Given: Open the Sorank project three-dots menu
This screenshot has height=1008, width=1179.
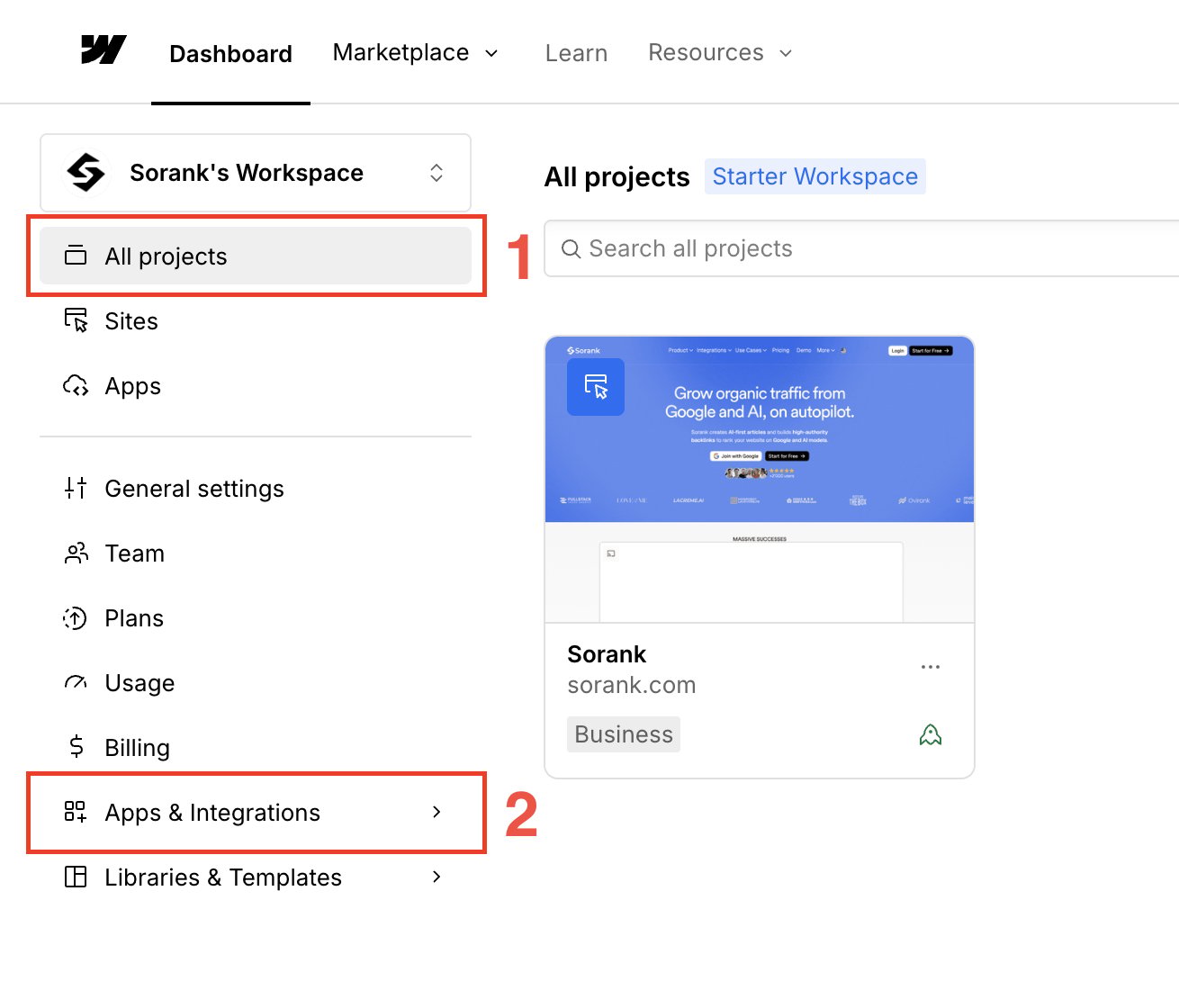Looking at the screenshot, I should point(931,667).
